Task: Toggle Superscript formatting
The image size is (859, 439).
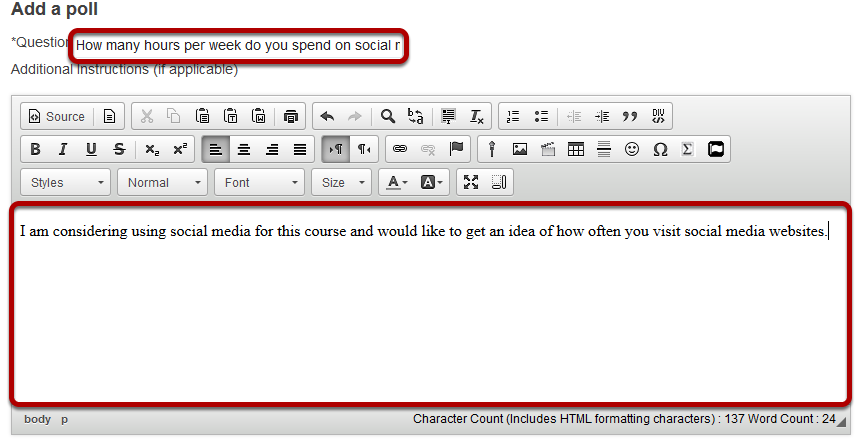Action: coord(180,149)
